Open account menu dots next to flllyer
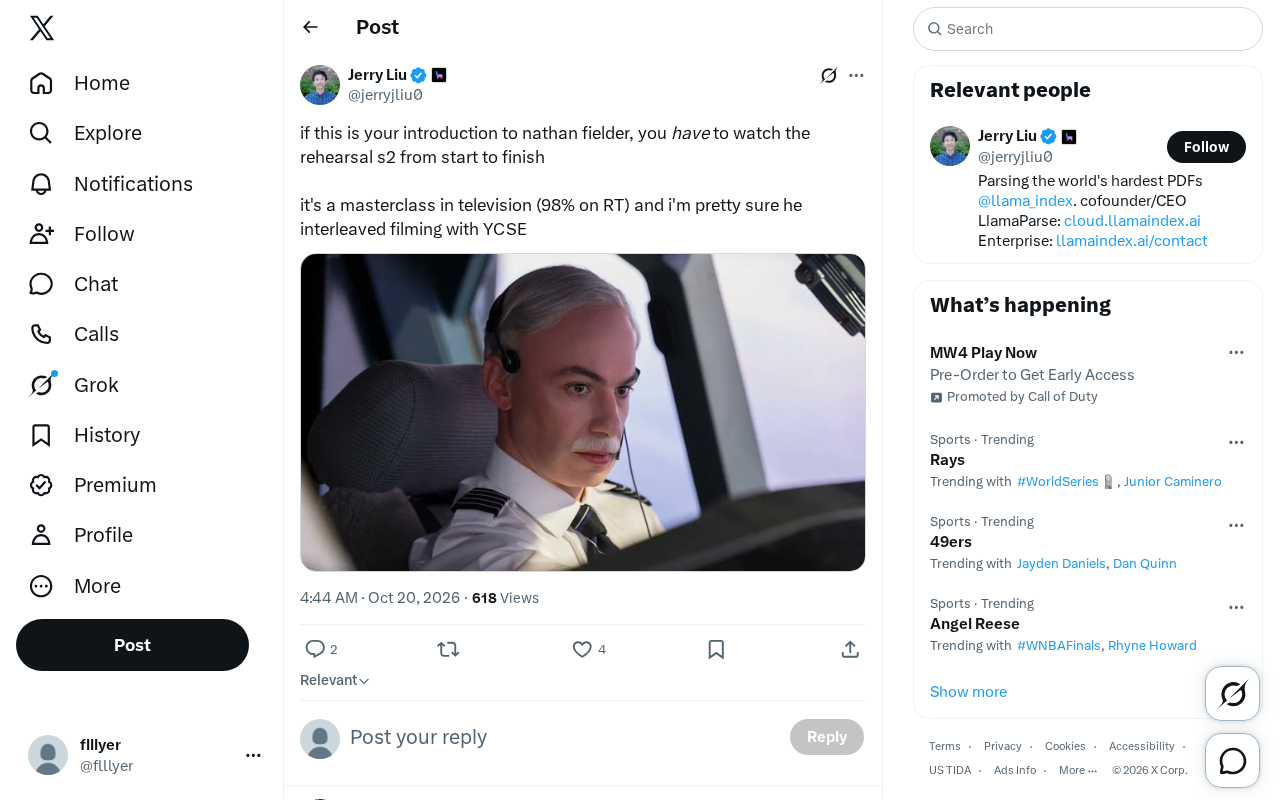 (x=253, y=755)
